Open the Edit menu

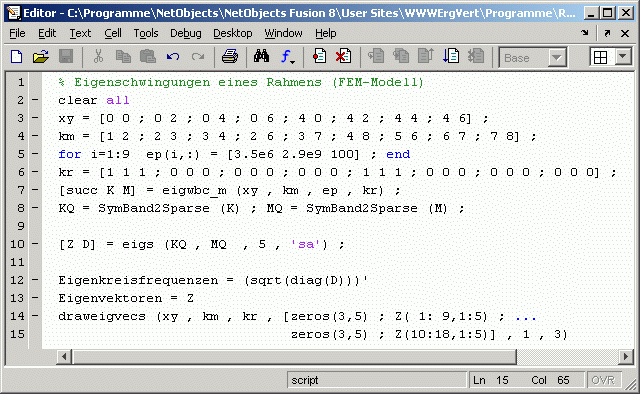[x=47, y=33]
